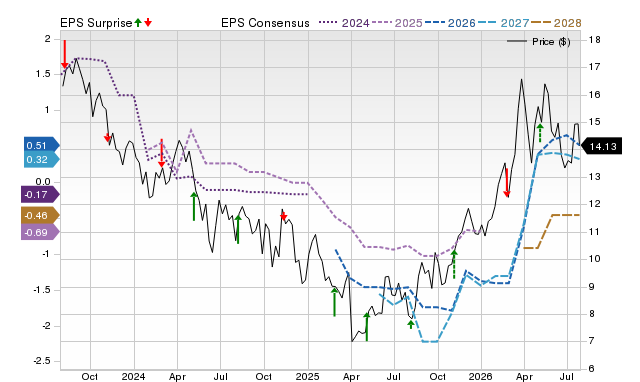Click the right price axis value '6'
The height and width of the screenshot is (382, 640).
(592, 369)
